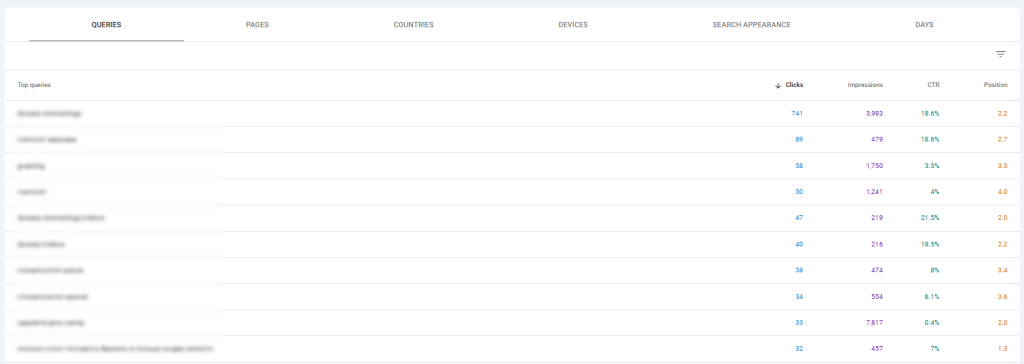Click the 8% CTR value
Image resolution: width=1024 pixels, height=364 pixels.
tap(935, 271)
